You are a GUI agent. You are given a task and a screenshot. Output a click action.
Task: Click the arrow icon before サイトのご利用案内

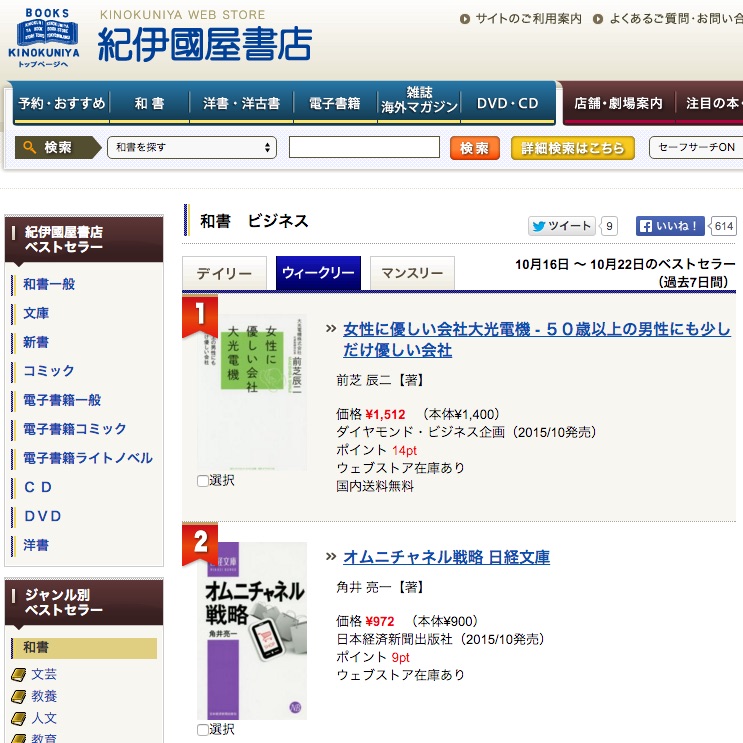[465, 19]
